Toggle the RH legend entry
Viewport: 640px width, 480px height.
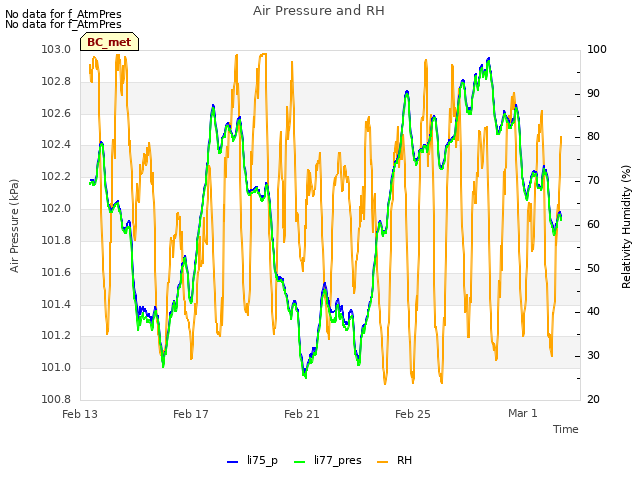(x=394, y=461)
